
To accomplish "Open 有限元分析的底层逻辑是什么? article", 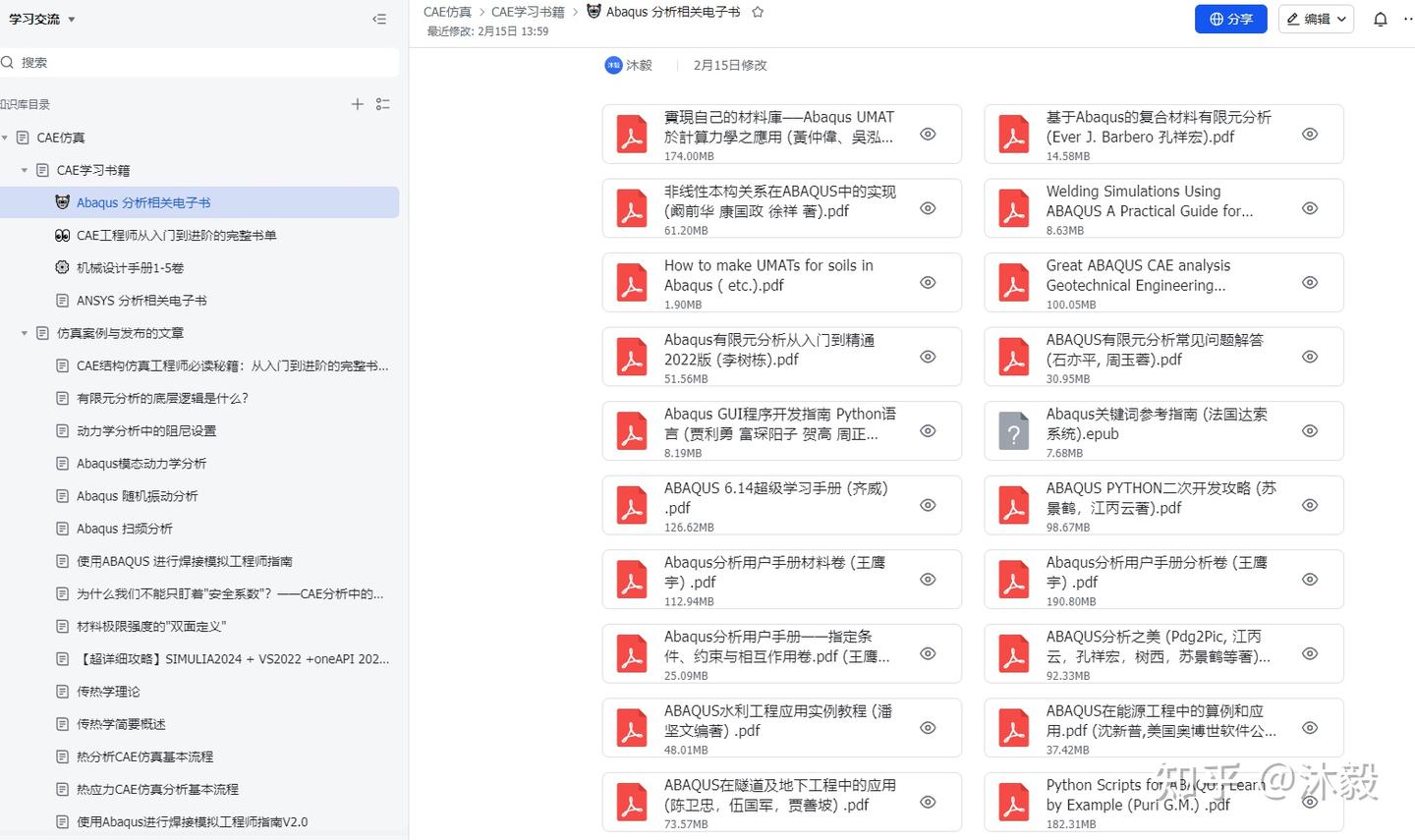I will point(163,398).
